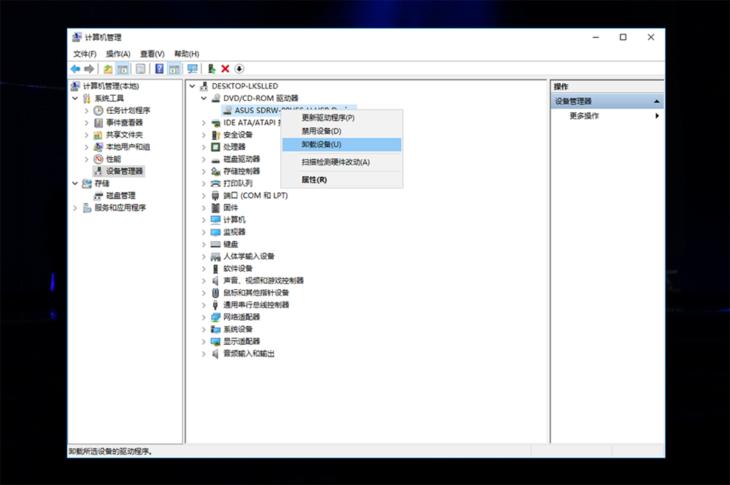Select the 软件设备 category
Viewport: 730px width, 485px height.
click(x=238, y=269)
